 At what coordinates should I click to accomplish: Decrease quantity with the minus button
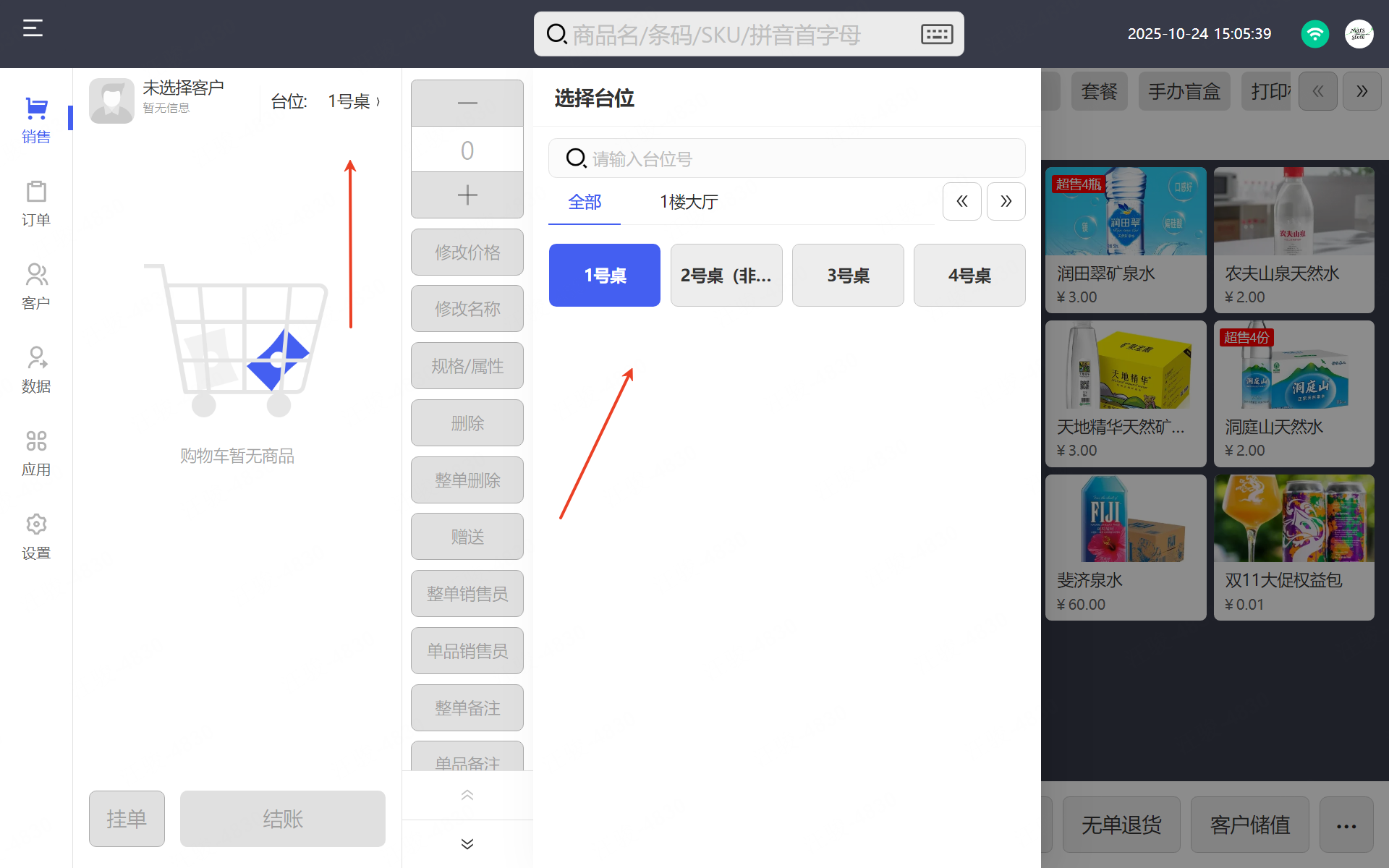(467, 103)
